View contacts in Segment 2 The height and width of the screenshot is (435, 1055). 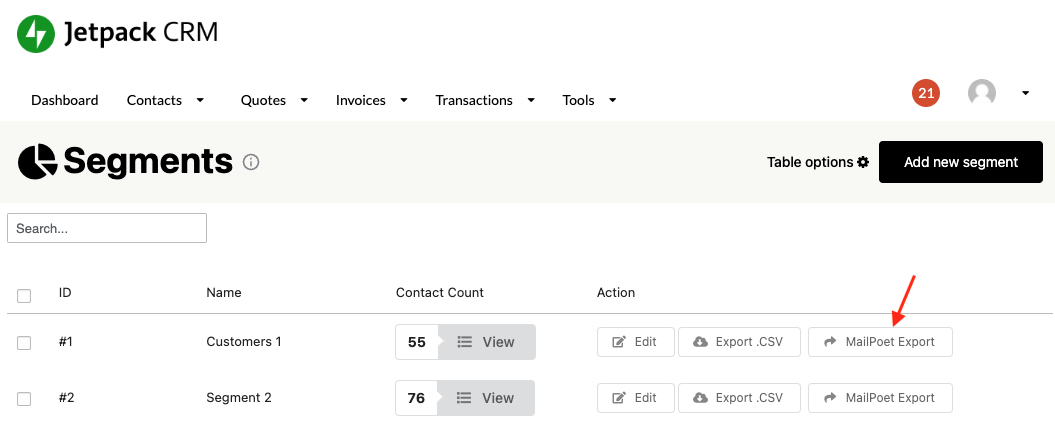486,398
